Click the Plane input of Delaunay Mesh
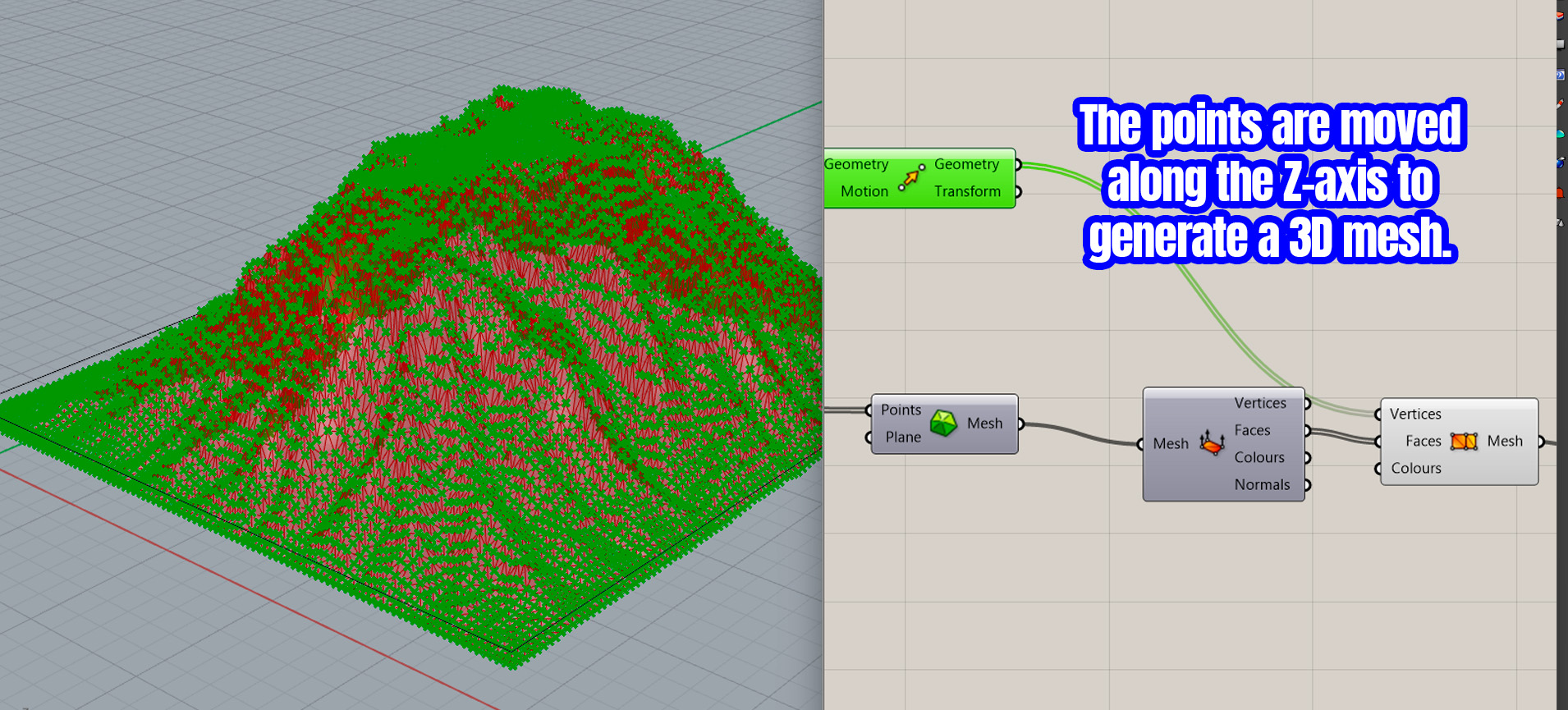Viewport: 1568px width, 710px height. 903,437
